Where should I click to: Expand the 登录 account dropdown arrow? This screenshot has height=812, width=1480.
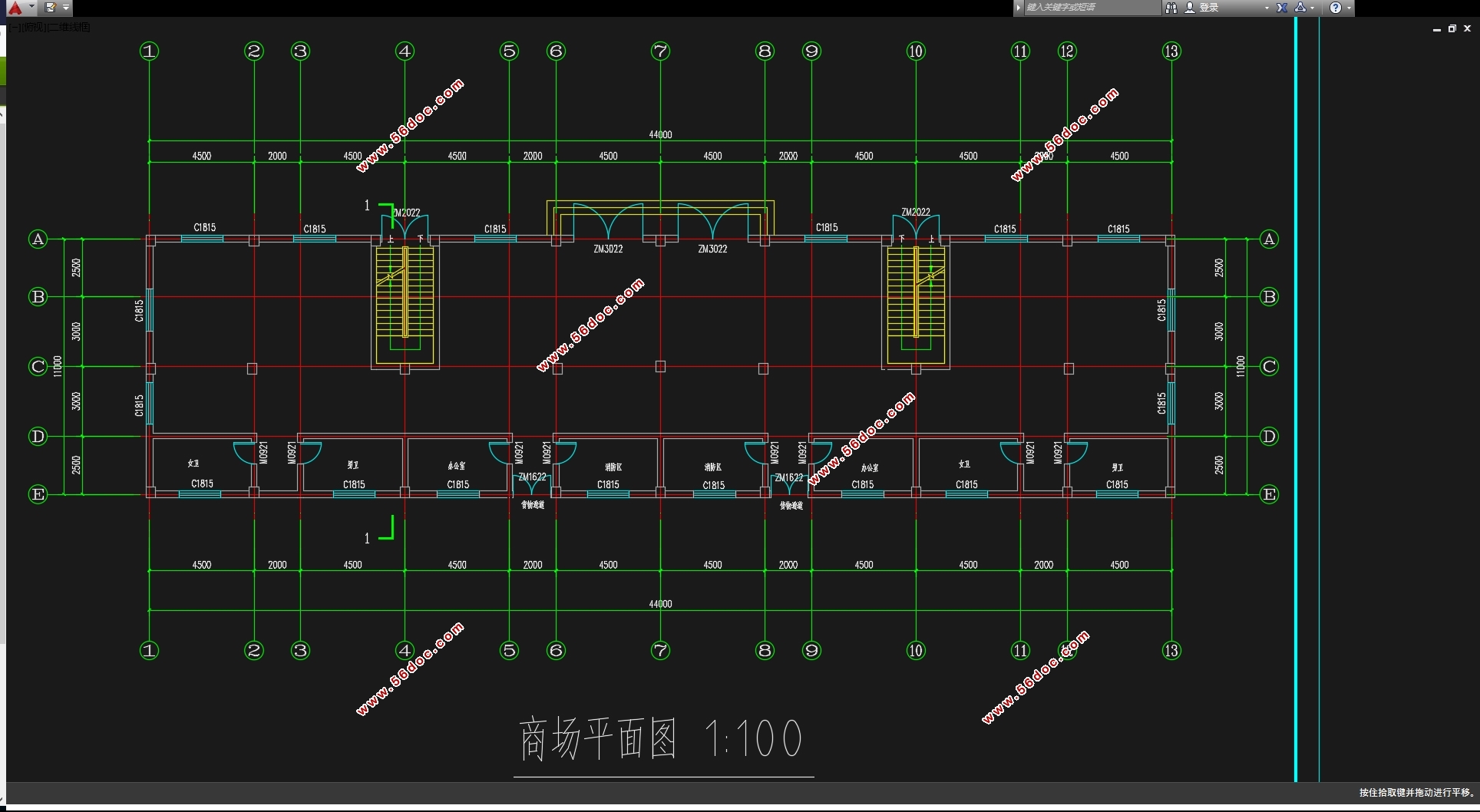[x=1267, y=8]
